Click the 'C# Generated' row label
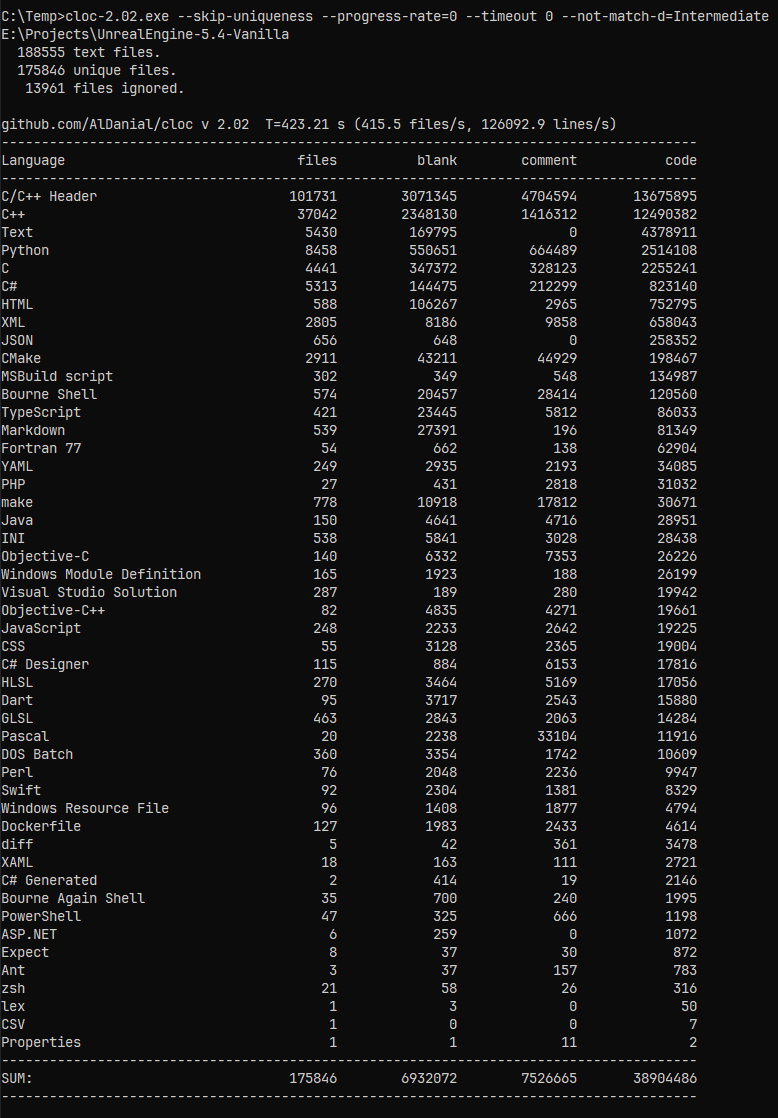778x1118 pixels. click(x=49, y=880)
